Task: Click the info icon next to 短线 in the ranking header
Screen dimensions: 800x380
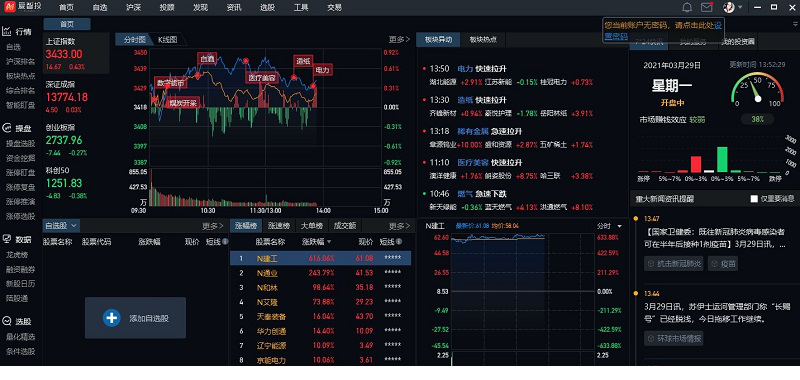Action: click(398, 241)
